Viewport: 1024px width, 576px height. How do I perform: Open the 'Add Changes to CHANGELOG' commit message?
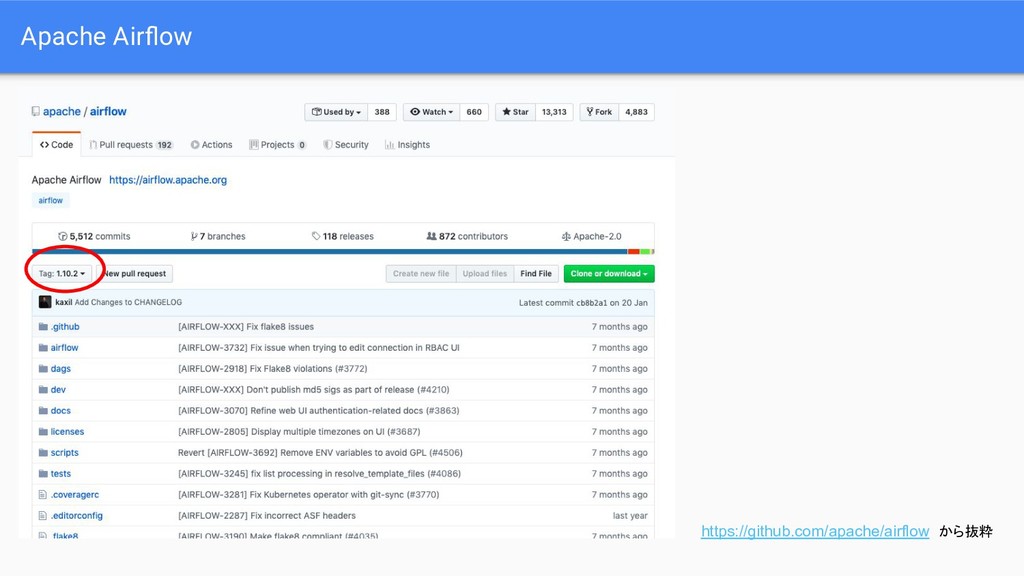click(x=129, y=302)
